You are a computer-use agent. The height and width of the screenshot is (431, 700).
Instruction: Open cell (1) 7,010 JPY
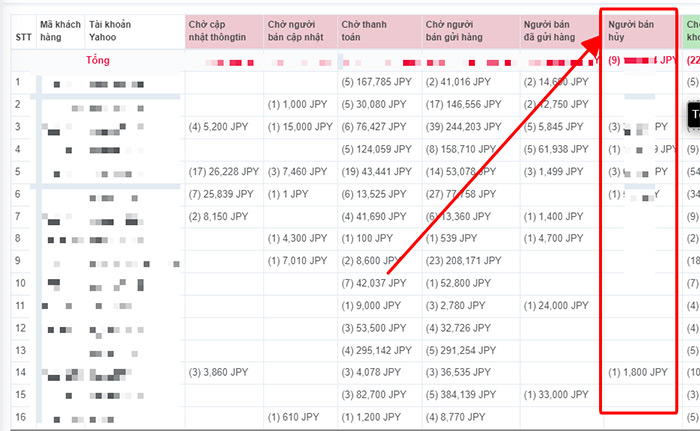point(298,261)
